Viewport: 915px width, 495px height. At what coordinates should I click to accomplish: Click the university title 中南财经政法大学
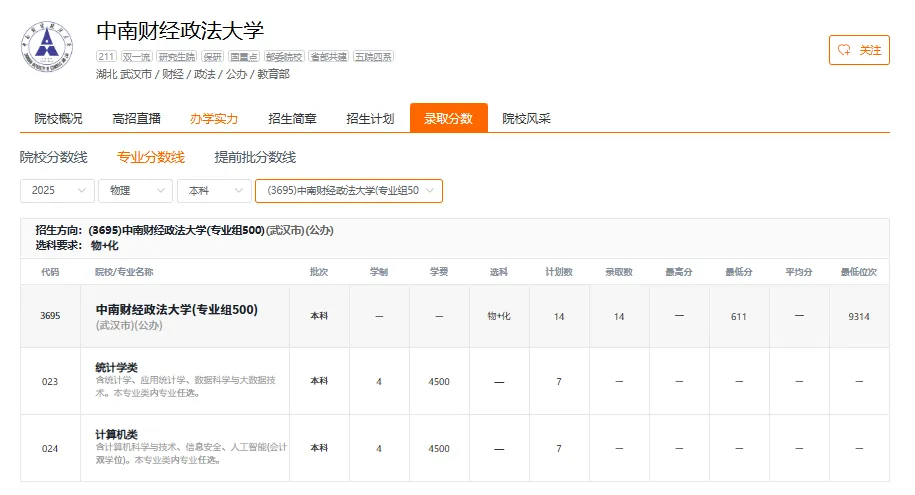coord(180,31)
